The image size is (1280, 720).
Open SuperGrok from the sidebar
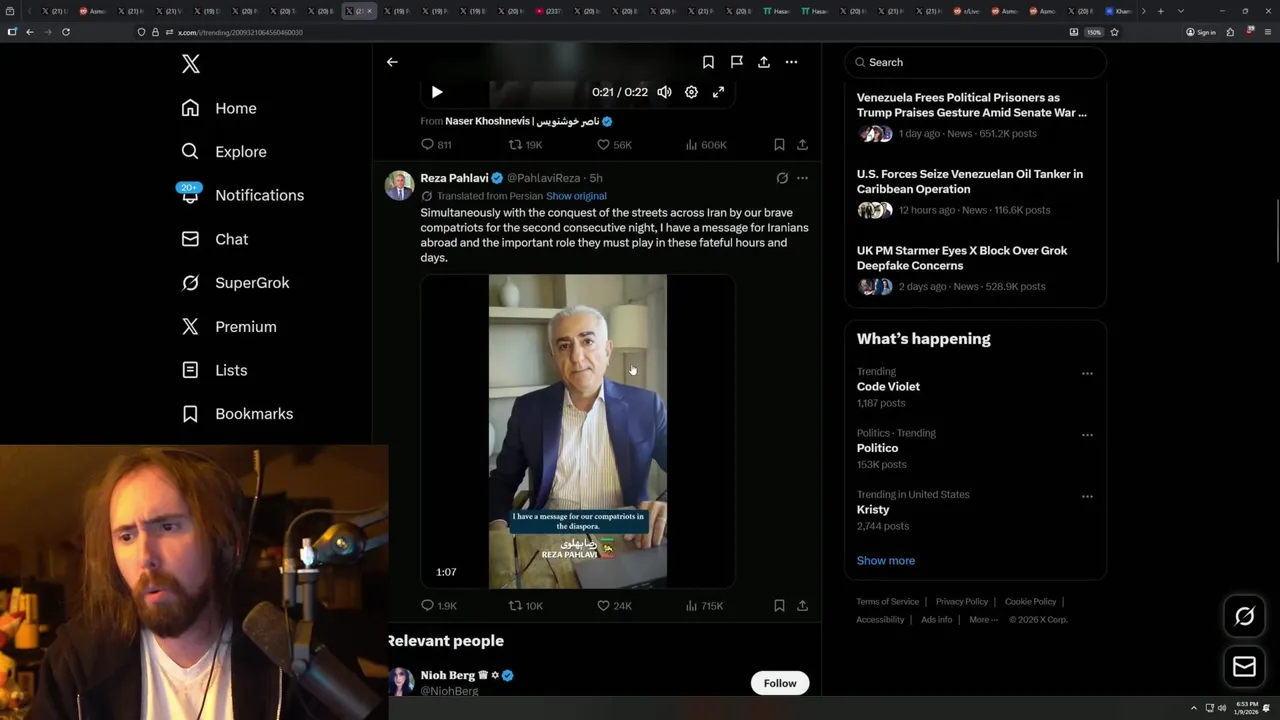pos(235,283)
